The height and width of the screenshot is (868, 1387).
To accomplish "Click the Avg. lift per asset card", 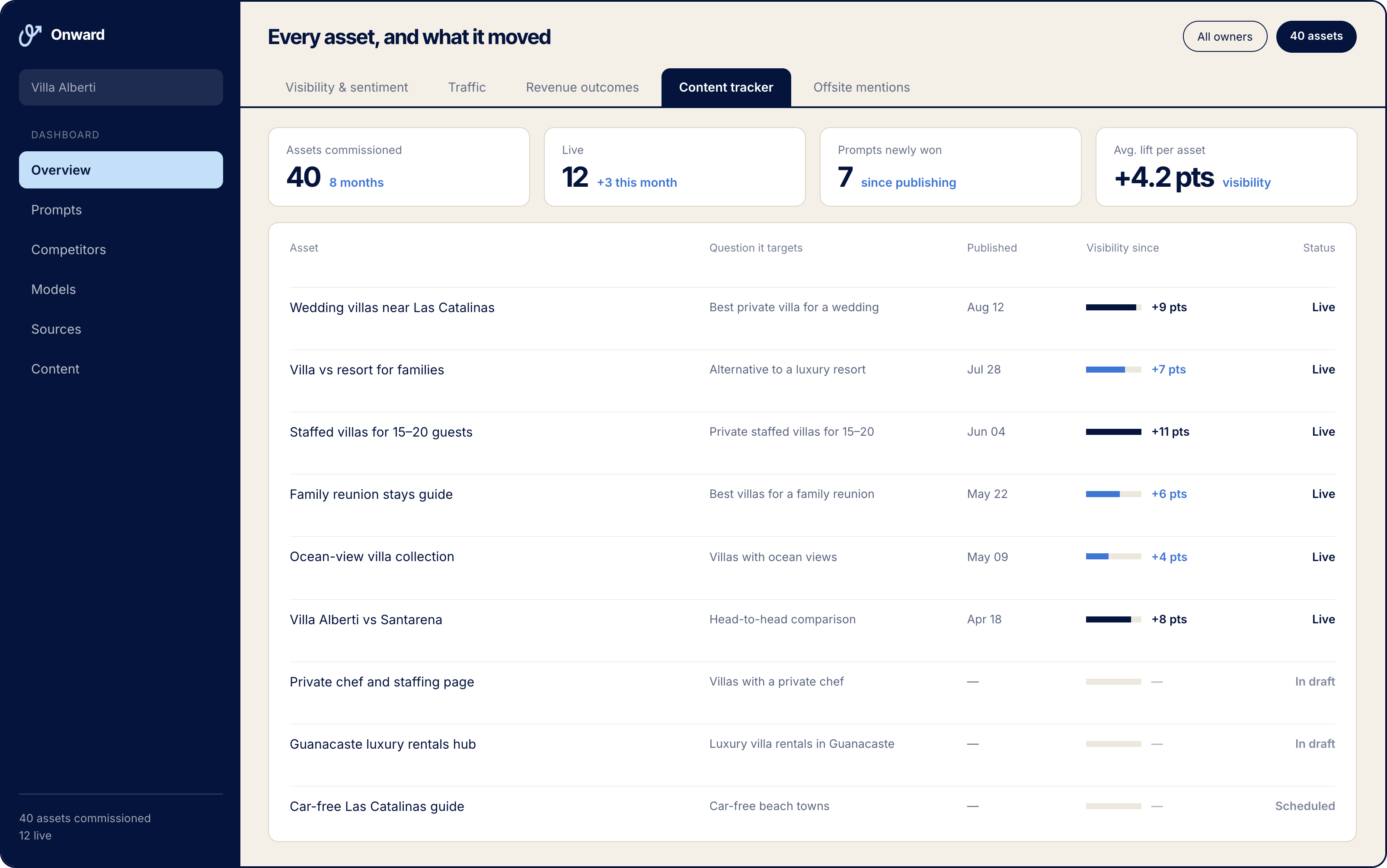I will point(1226,167).
